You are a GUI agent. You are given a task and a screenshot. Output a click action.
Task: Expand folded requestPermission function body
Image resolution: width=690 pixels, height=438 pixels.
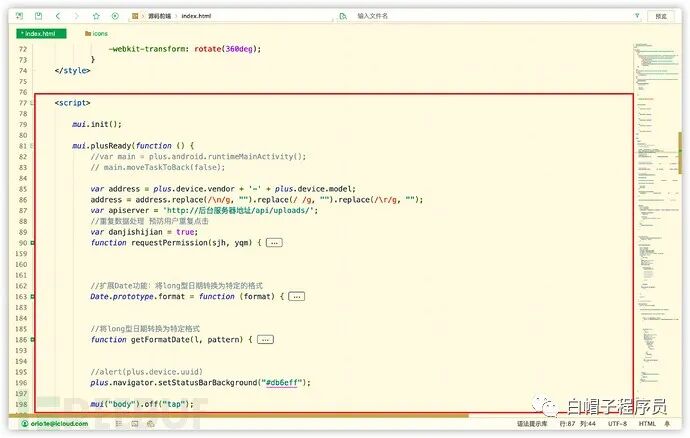274,243
